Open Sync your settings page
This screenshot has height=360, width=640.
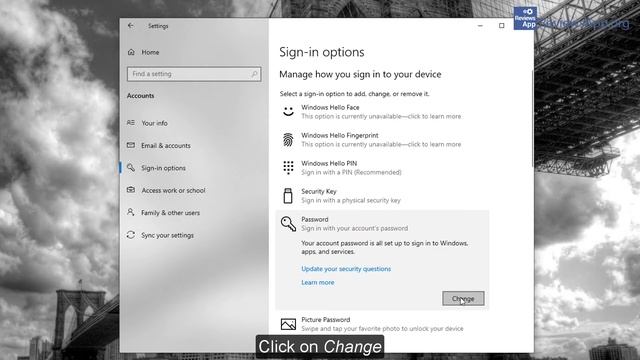167,235
